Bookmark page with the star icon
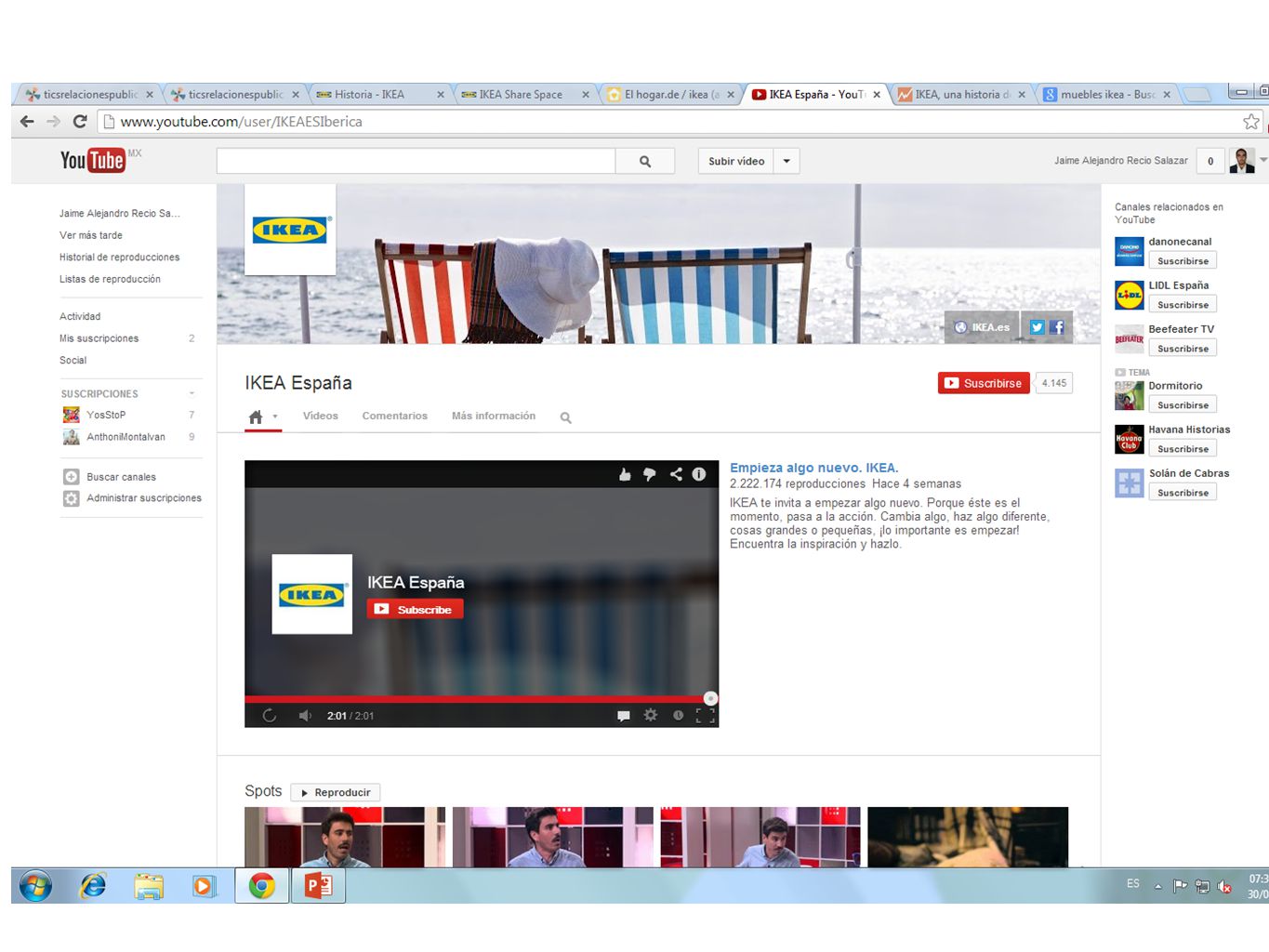1269x952 pixels. tap(1251, 122)
